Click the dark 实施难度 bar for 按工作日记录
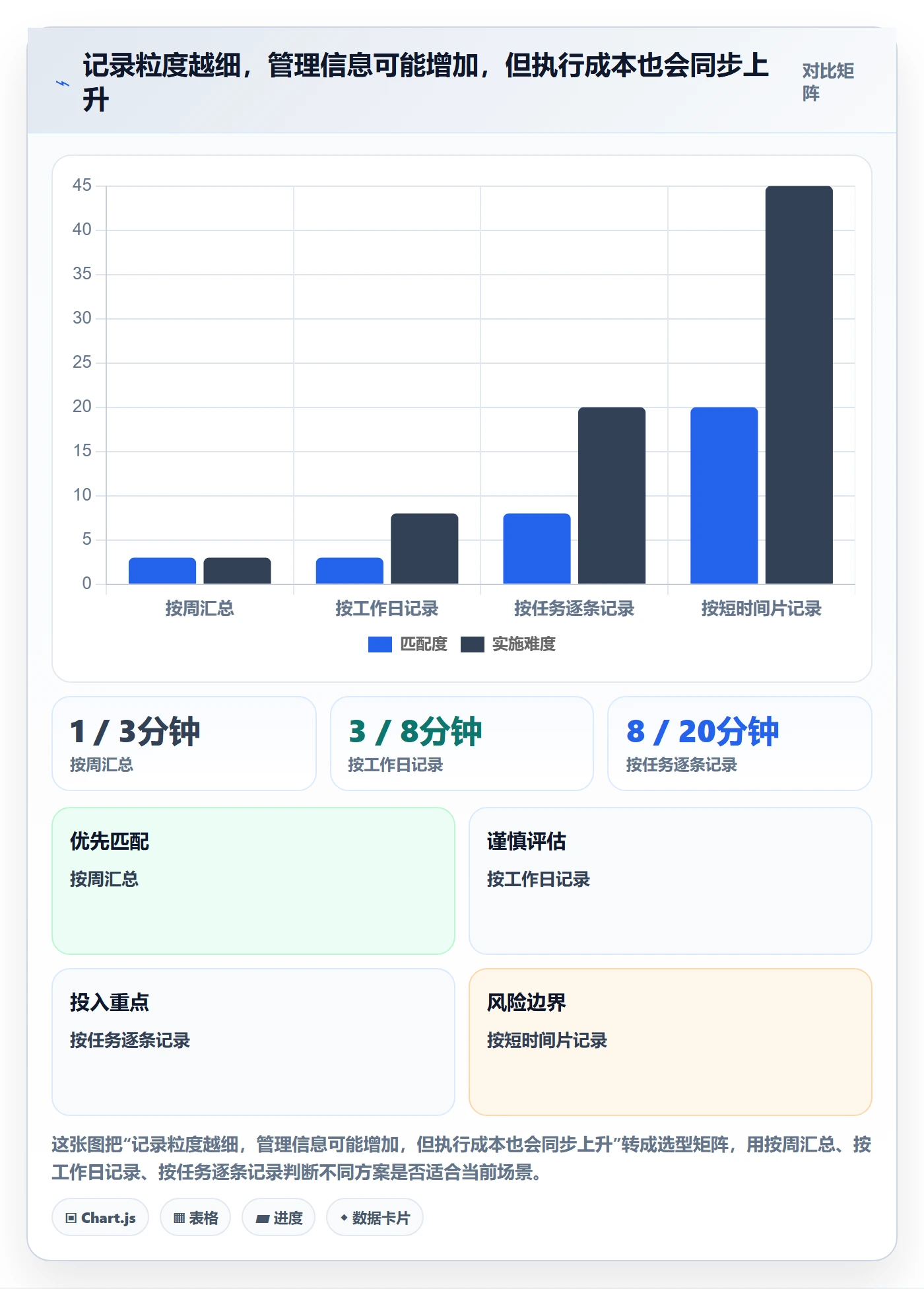This screenshot has height=1289, width=924. (424, 549)
